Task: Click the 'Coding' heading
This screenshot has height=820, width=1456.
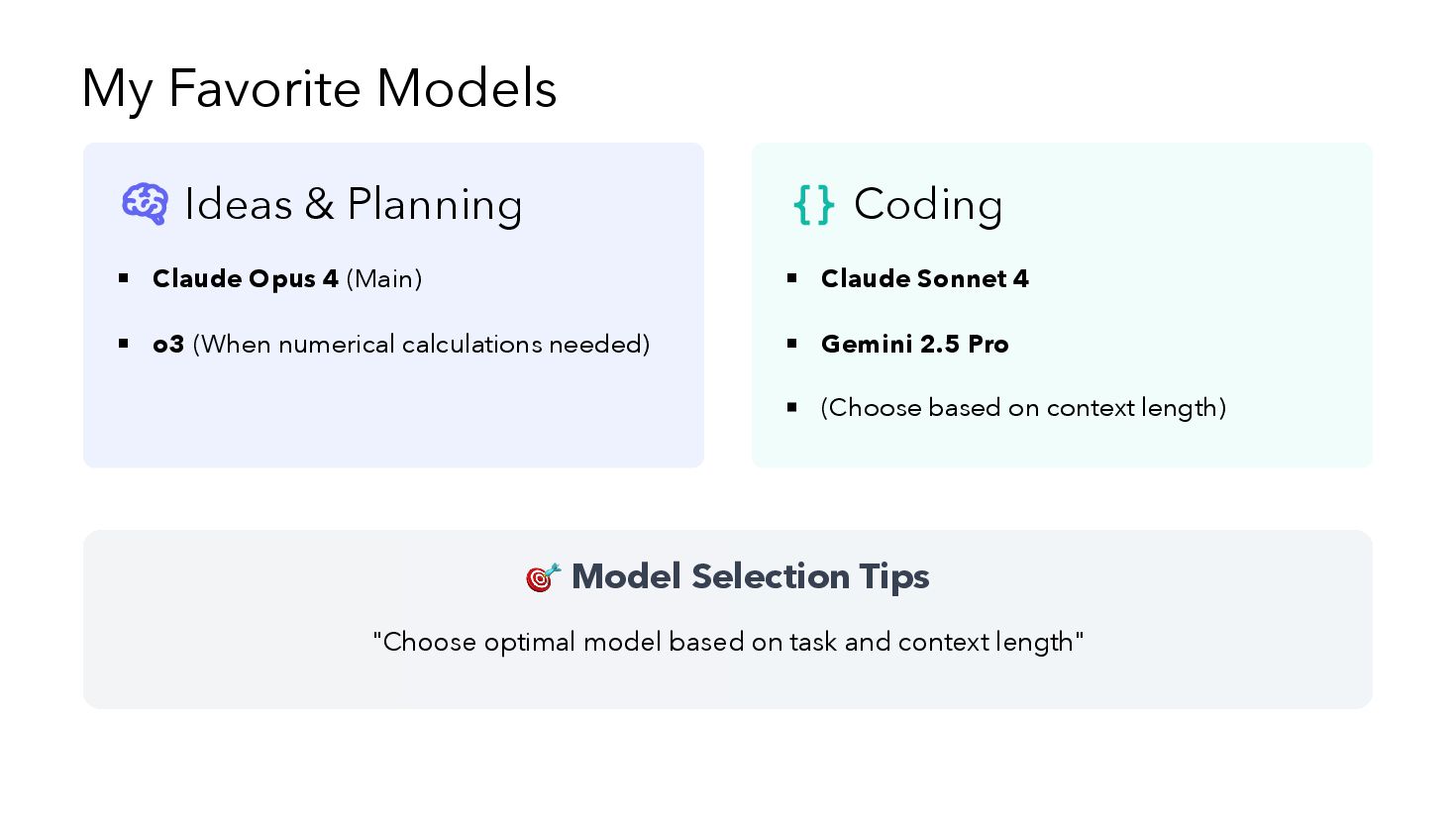Action: [x=928, y=204]
